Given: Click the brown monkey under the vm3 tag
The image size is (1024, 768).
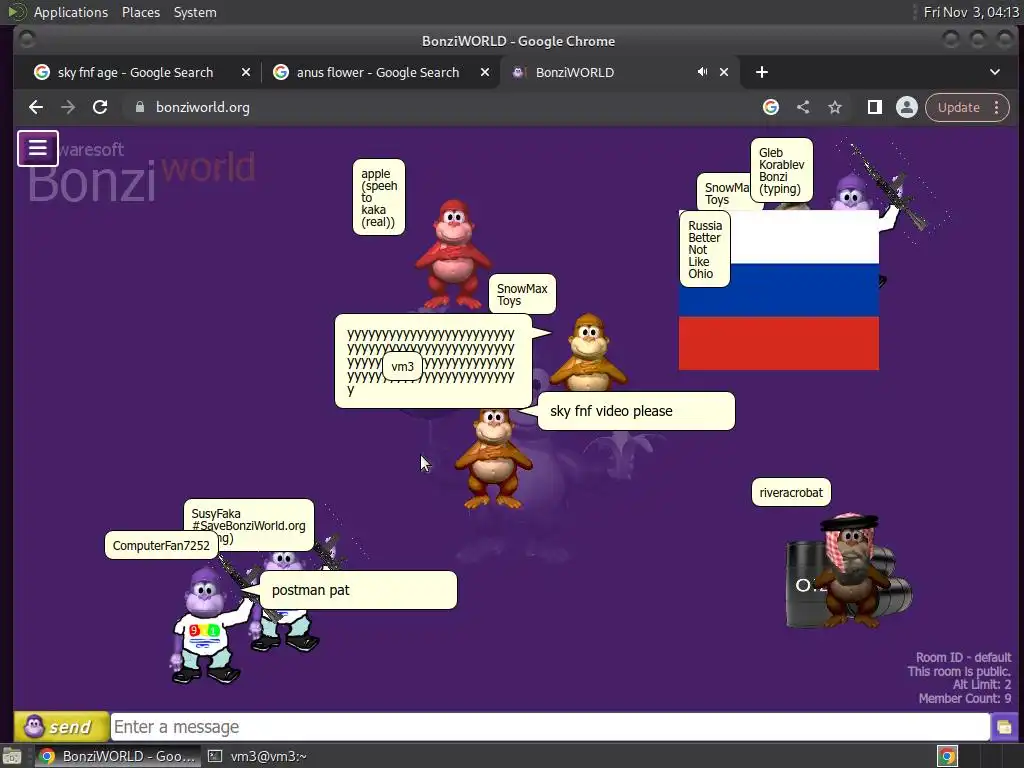Looking at the screenshot, I should point(493,460).
